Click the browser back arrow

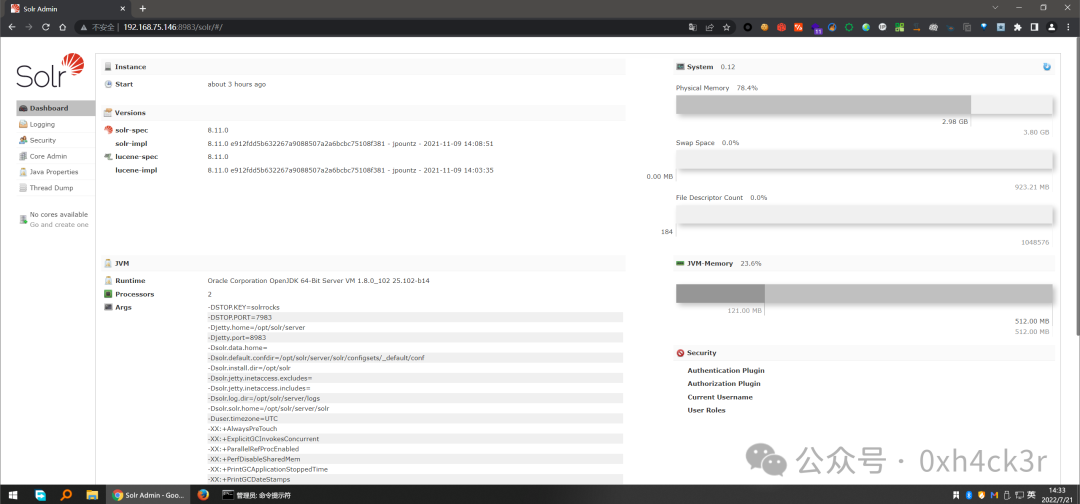pos(12,27)
